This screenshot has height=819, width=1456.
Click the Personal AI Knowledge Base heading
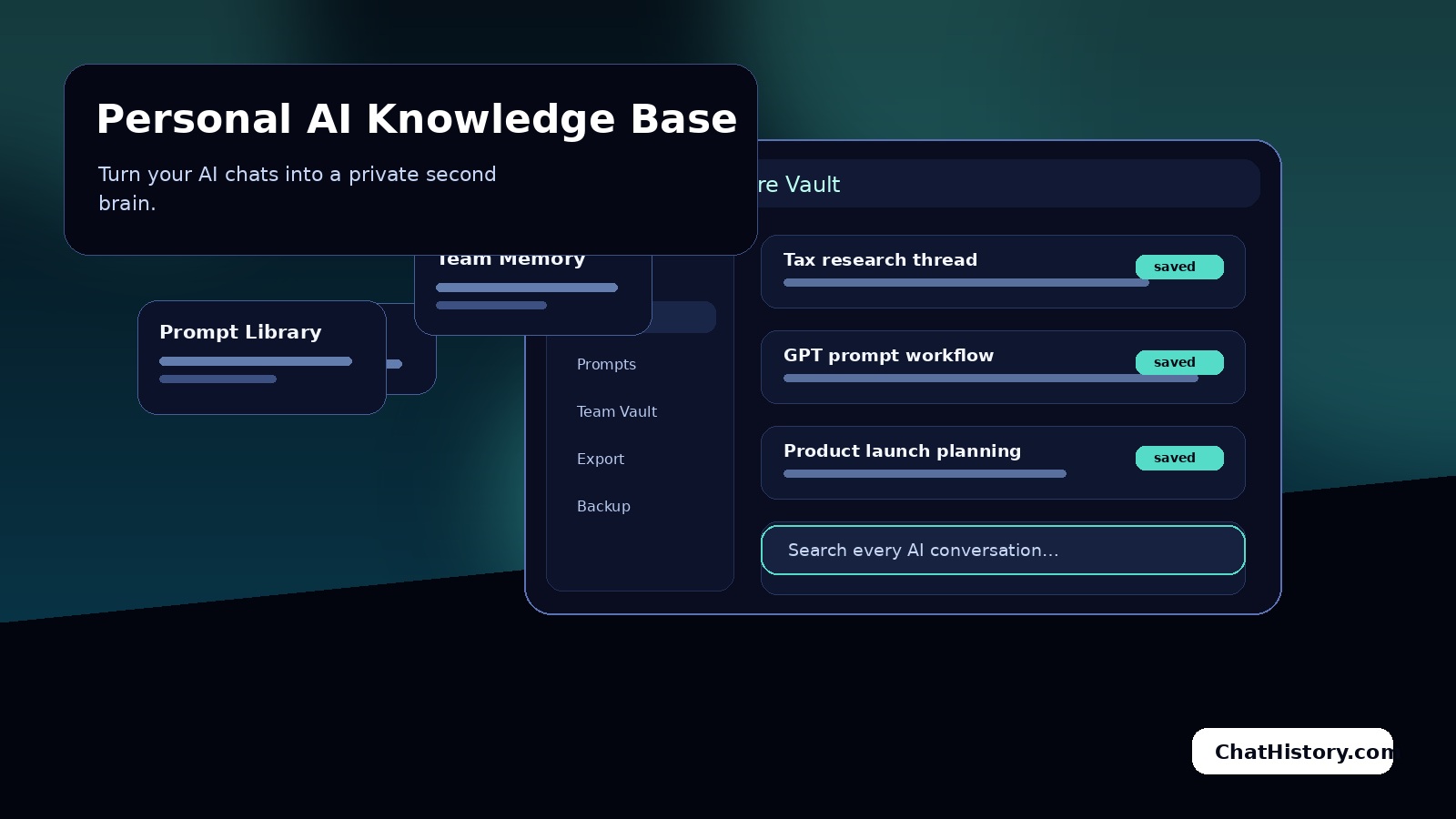pos(417,119)
